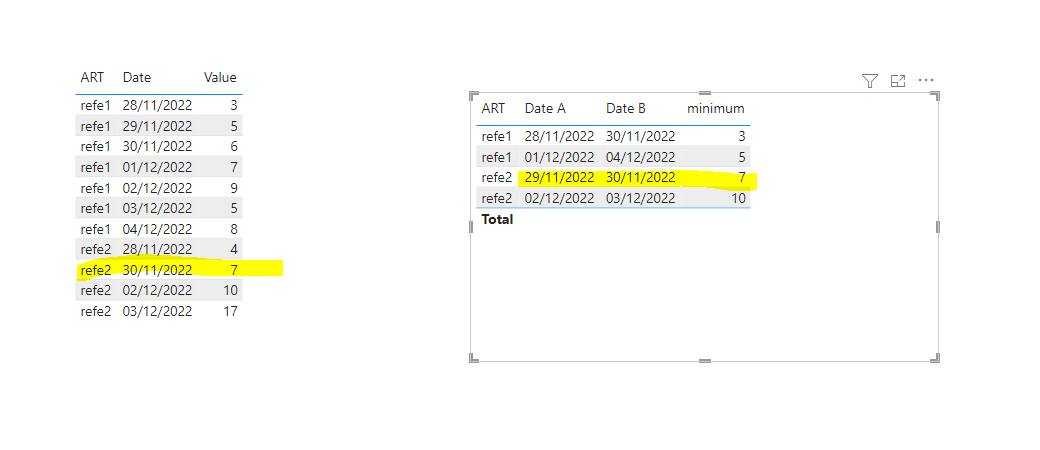Image resolution: width=1040 pixels, height=450 pixels.
Task: Select Date A cell 28/11/2022 in right table
Action: pos(560,136)
